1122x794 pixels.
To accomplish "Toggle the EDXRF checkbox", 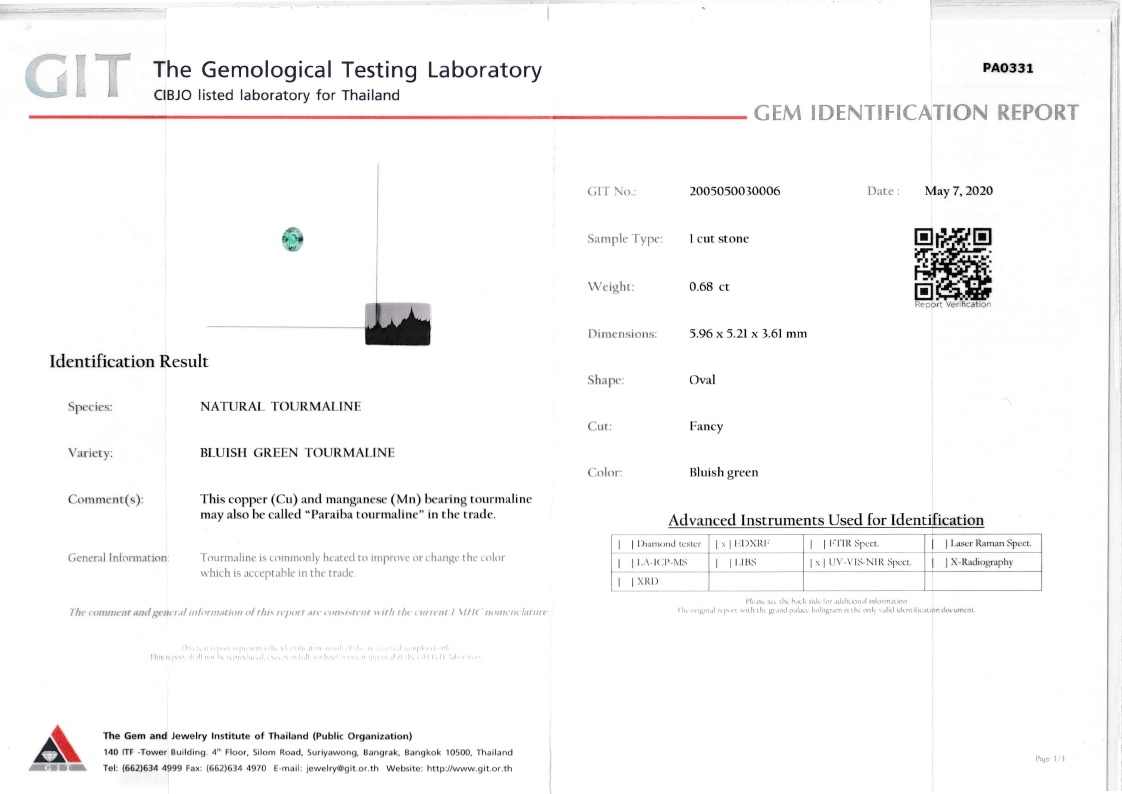I will click(x=722, y=544).
